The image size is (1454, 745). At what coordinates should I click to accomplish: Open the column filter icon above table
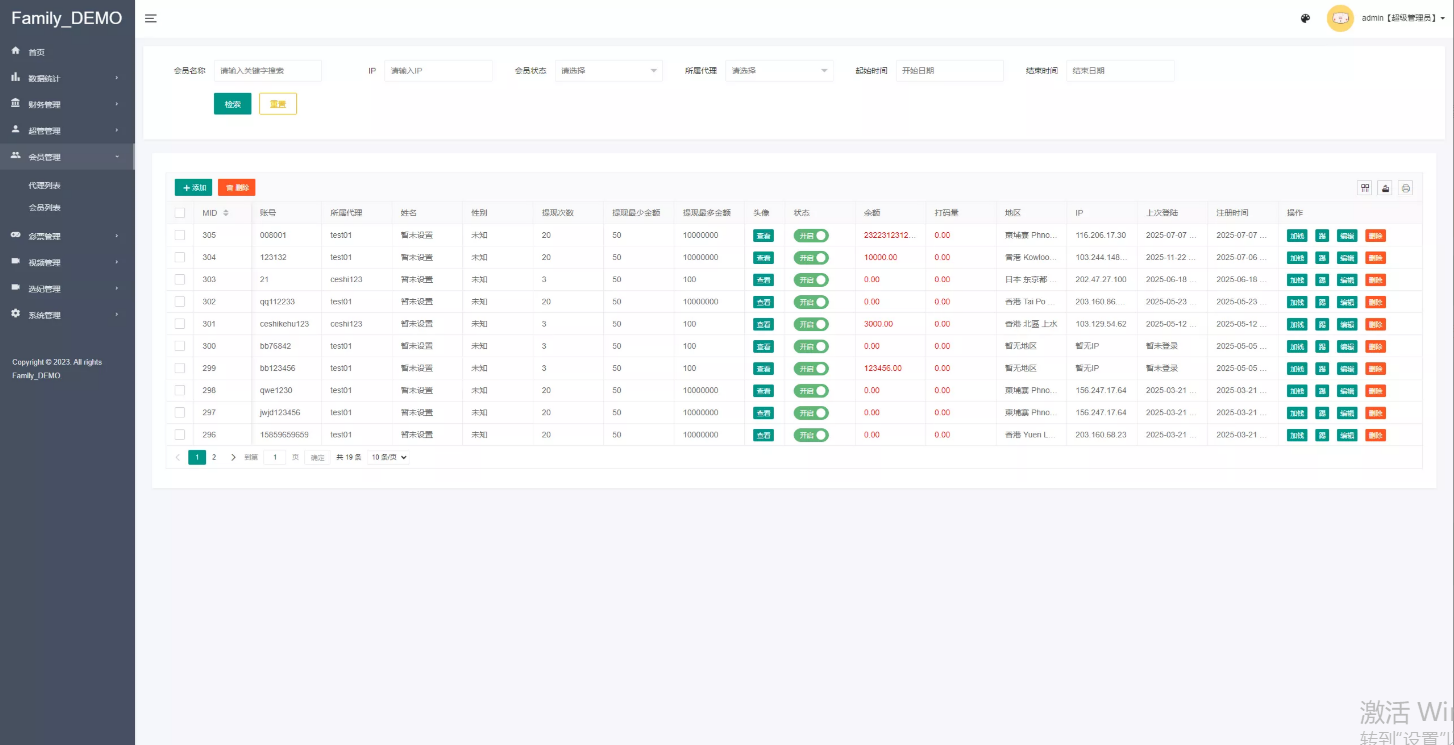click(x=1364, y=187)
